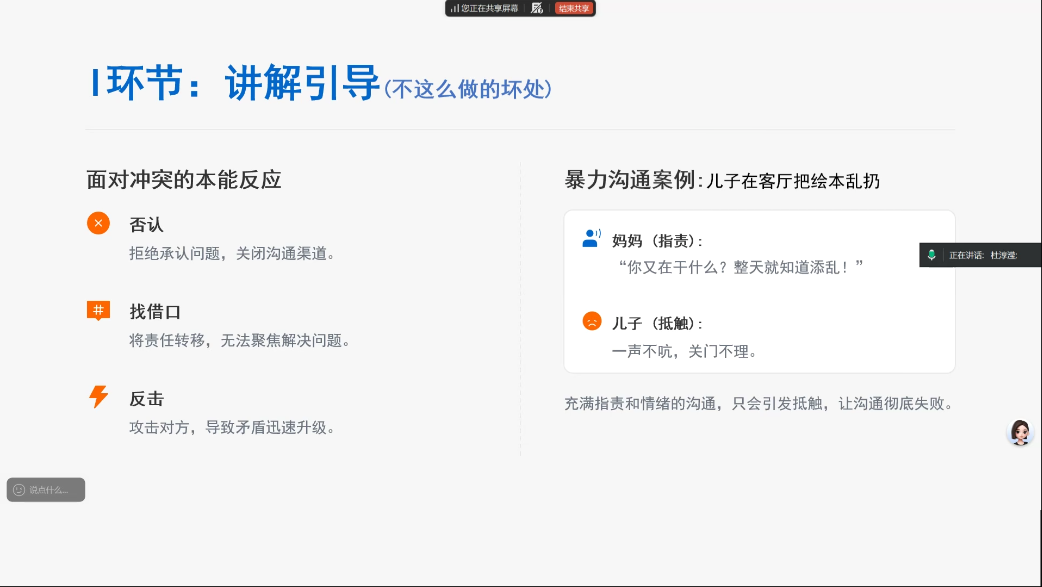Click the annotation icon in sharing bar

coord(537,8)
